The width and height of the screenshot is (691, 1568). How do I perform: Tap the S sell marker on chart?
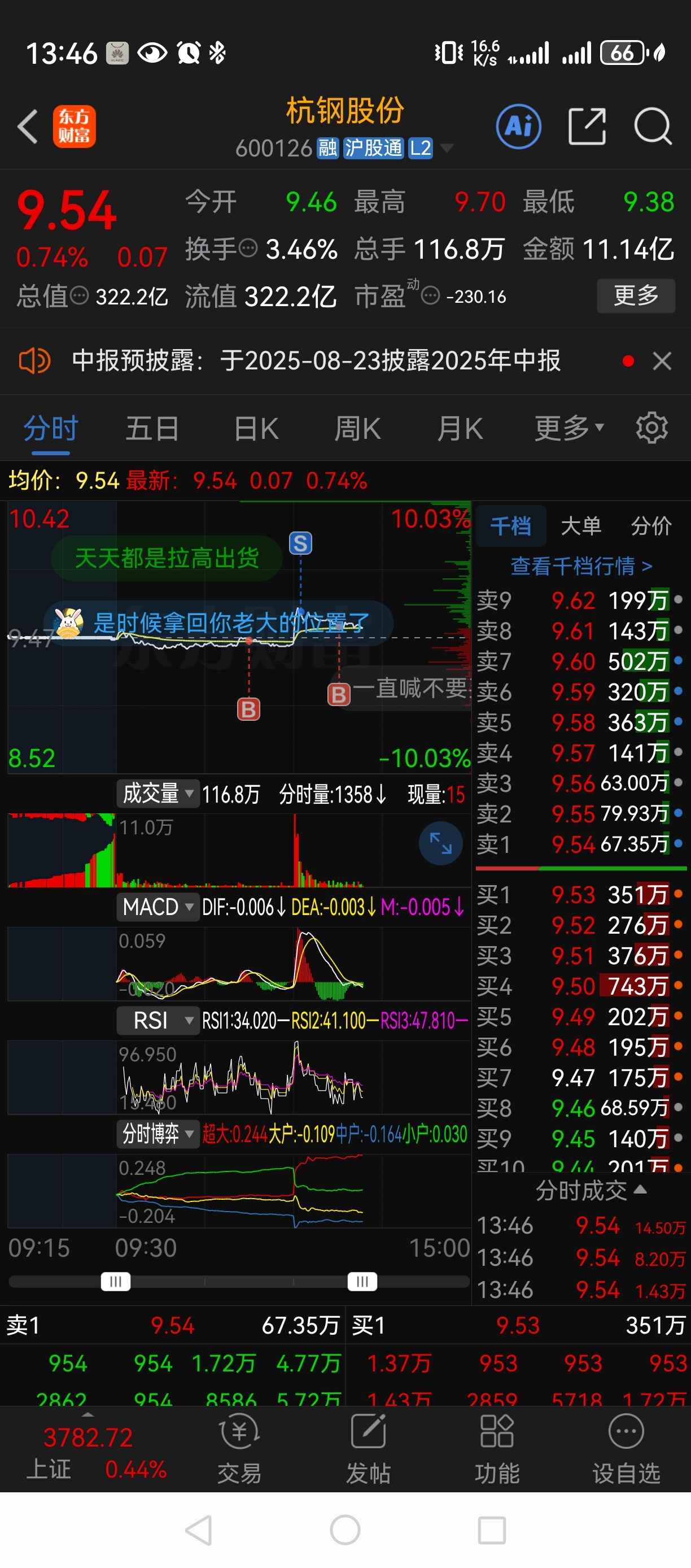click(300, 543)
